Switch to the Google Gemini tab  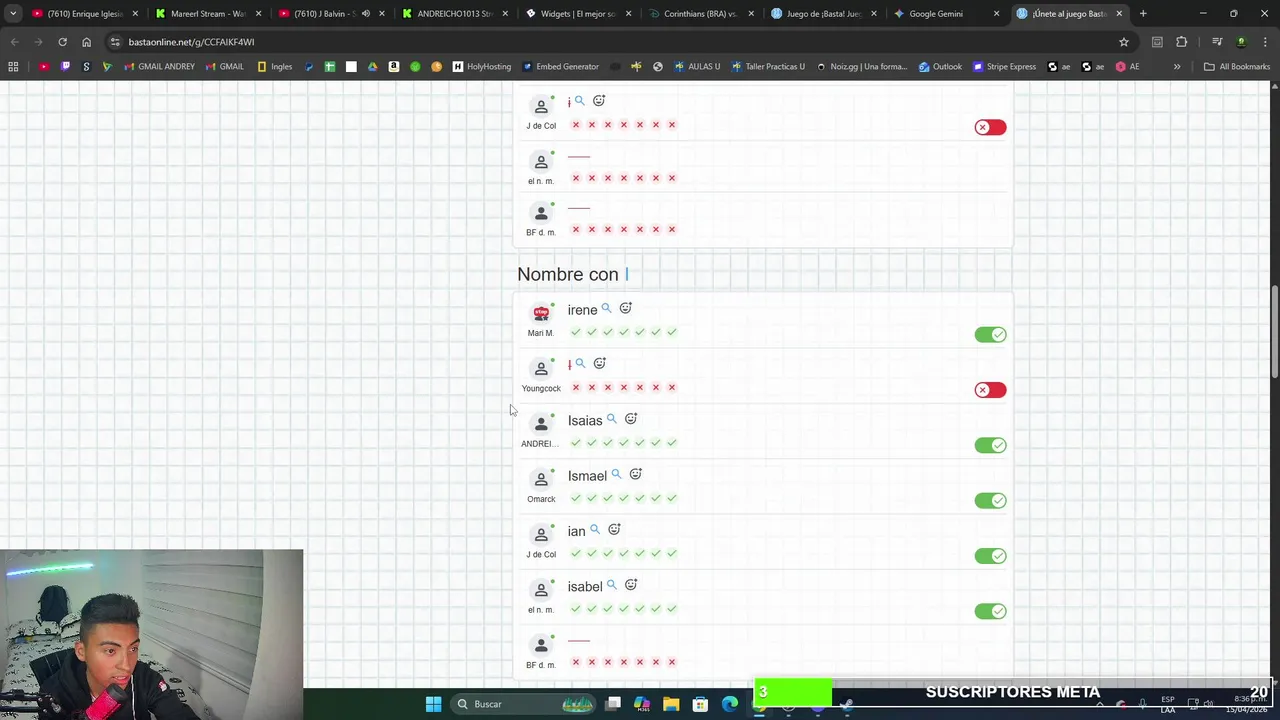pyautogui.click(x=948, y=14)
